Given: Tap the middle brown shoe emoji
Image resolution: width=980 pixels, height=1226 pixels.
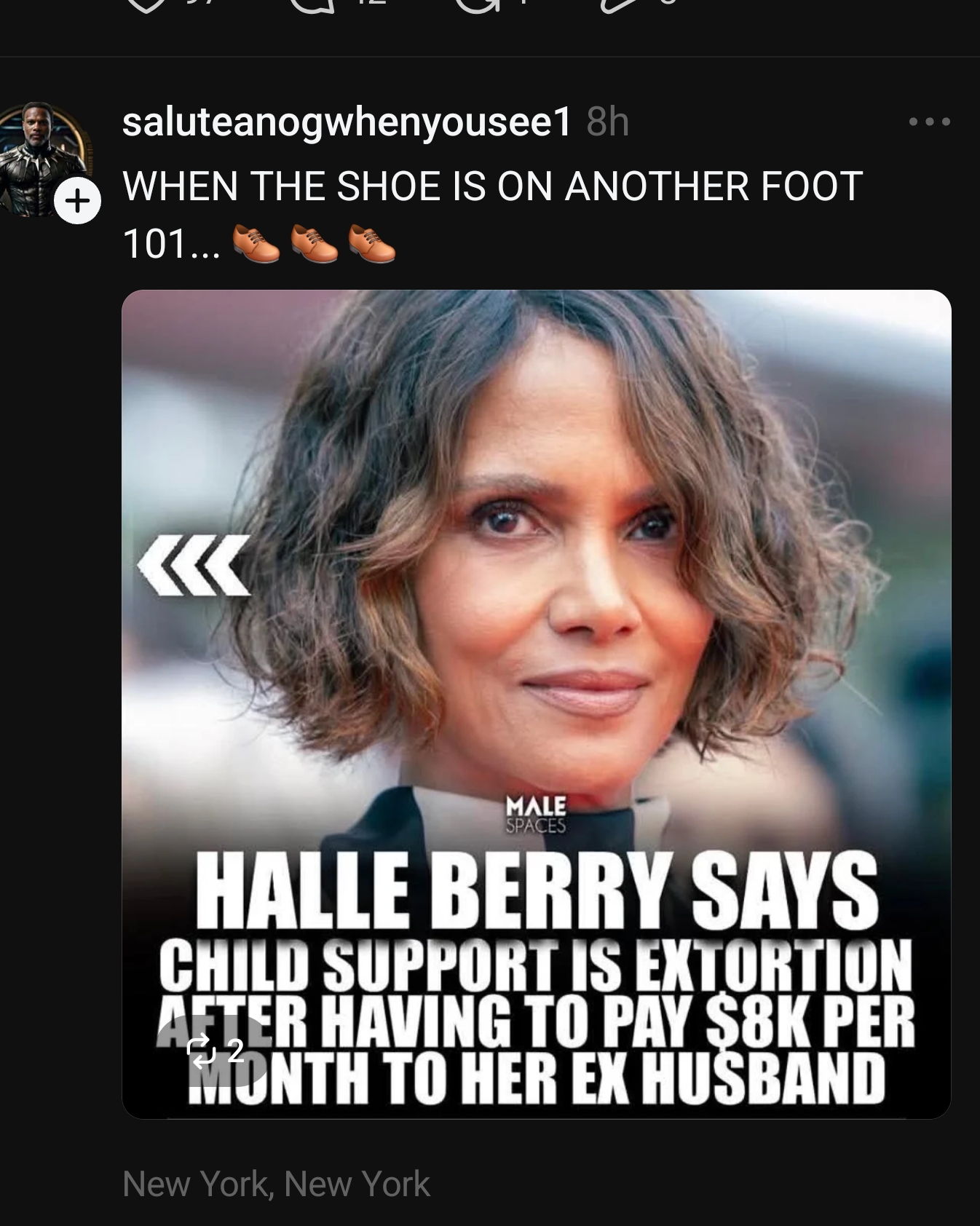Looking at the screenshot, I should (x=314, y=243).
